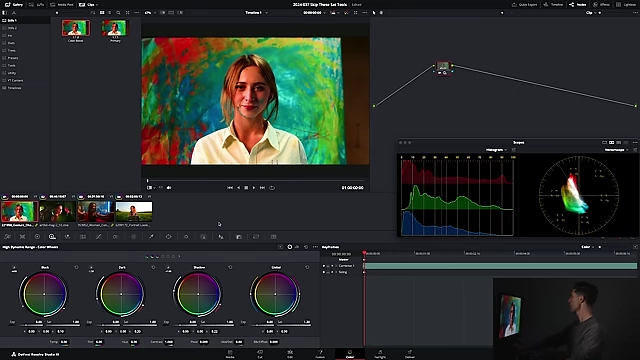Image resolution: width=640 pixels, height=360 pixels.
Task: Toggle the Nodes panel button
Action: [x=578, y=4]
